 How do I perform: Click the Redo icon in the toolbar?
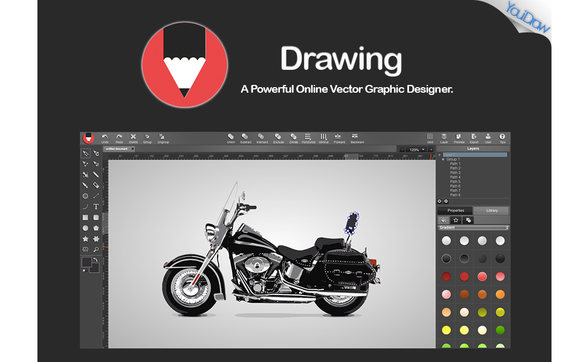coord(119,137)
